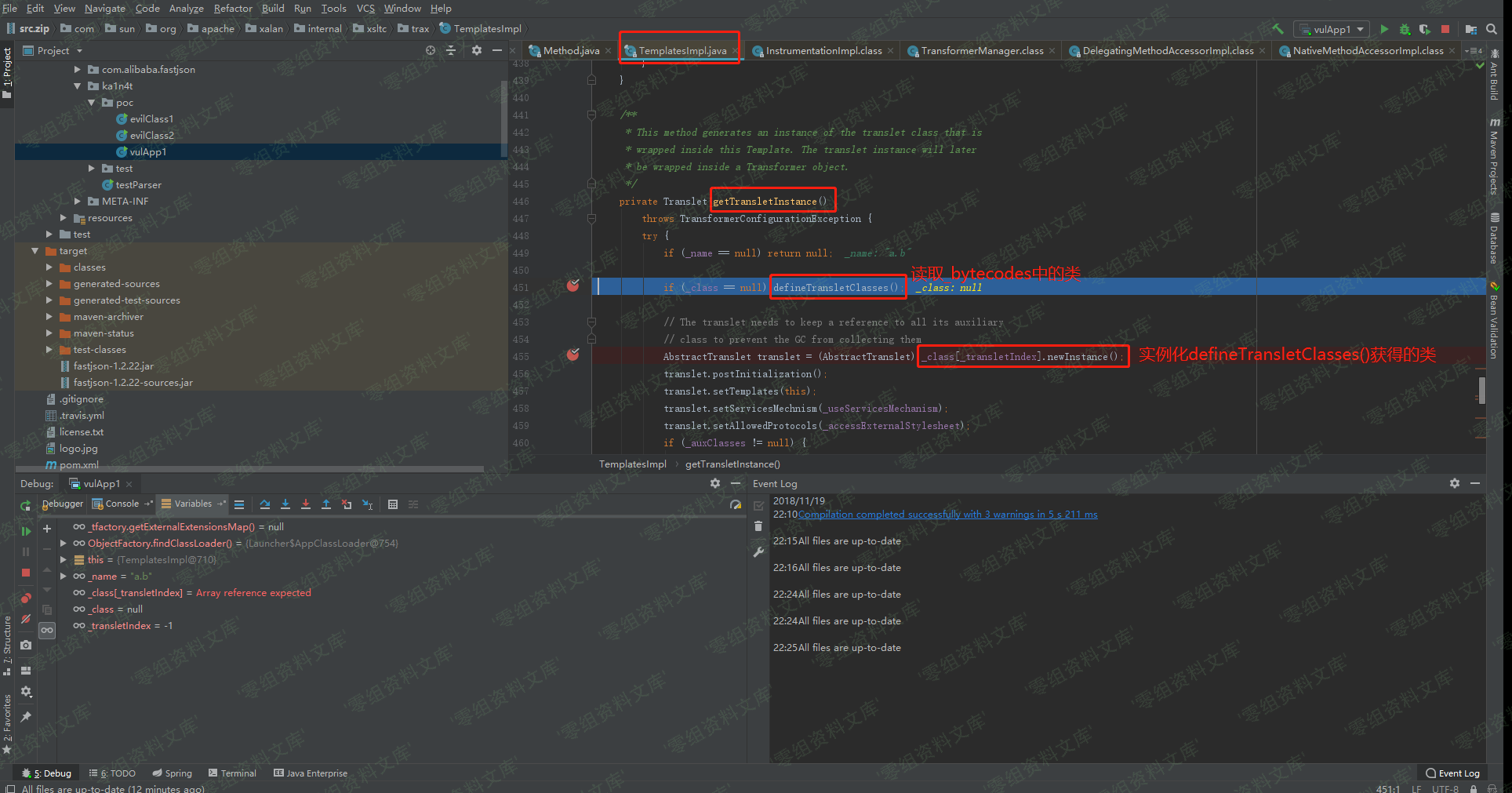Click the Step Into debugger icon
This screenshot has height=793, width=1512.
(285, 504)
